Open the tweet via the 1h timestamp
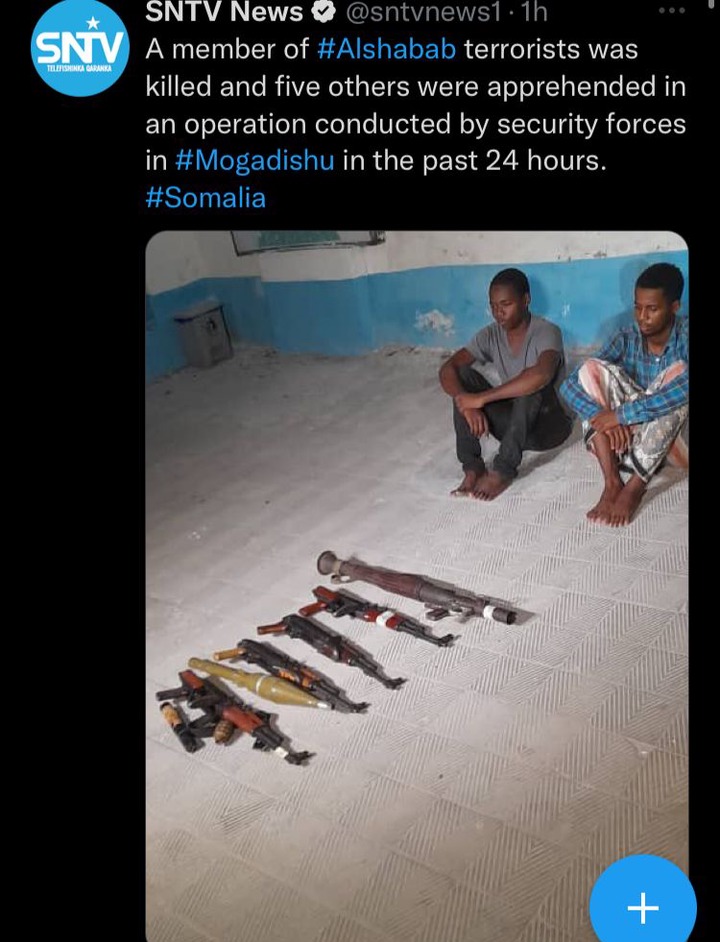 535,13
